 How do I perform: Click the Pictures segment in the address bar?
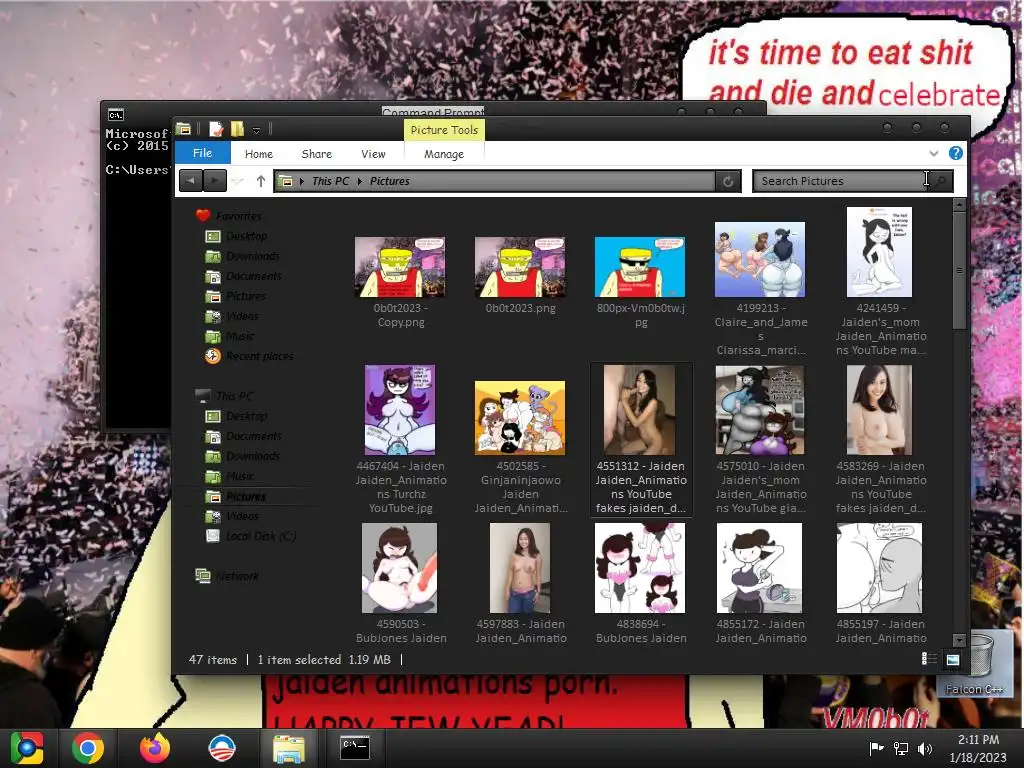(x=390, y=181)
